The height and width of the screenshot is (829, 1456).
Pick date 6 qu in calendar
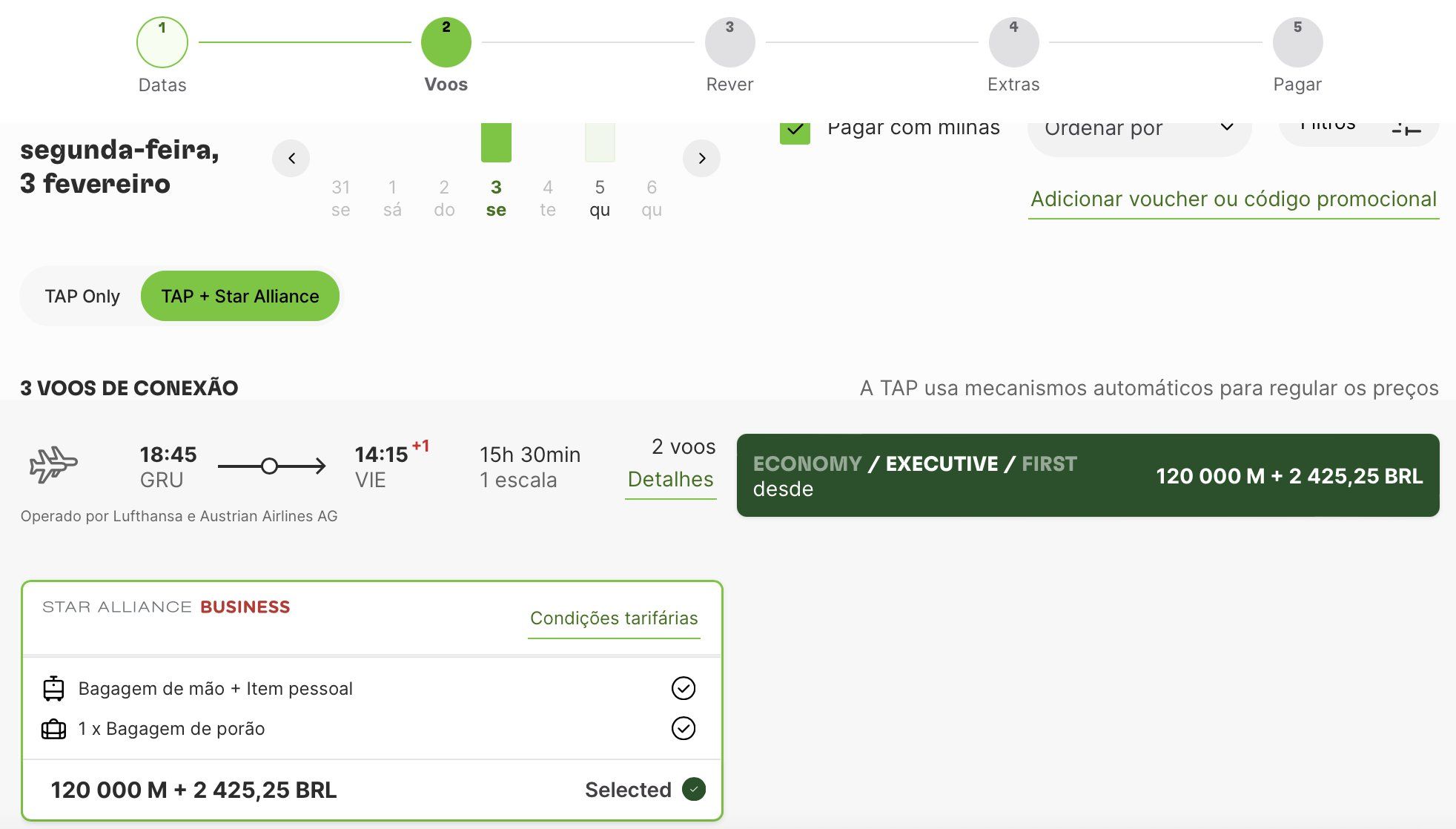coord(652,198)
